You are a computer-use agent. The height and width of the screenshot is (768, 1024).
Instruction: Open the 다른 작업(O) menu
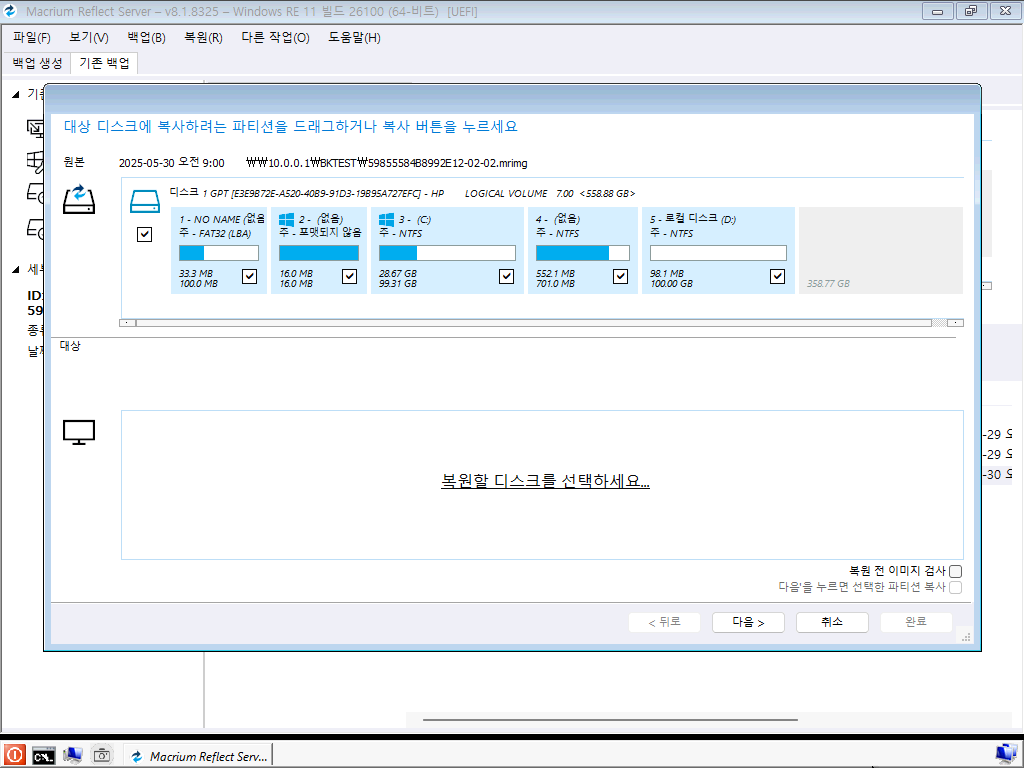pyautogui.click(x=275, y=37)
